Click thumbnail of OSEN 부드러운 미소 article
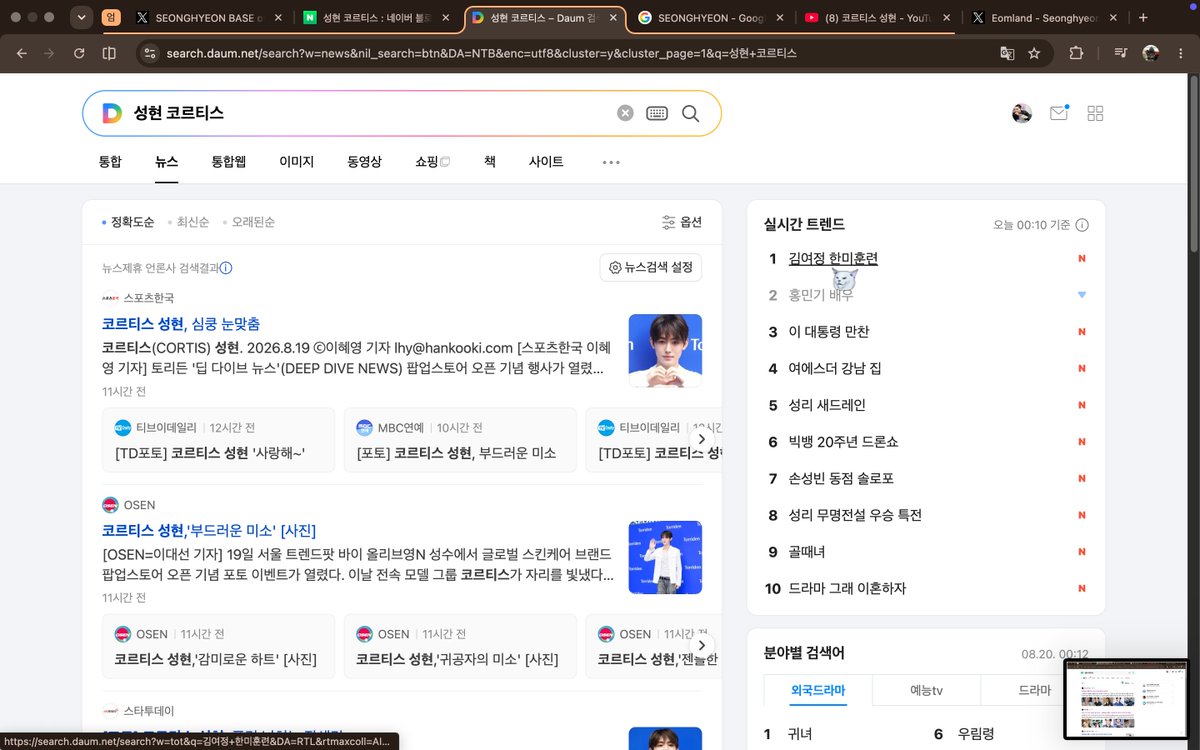Screen dimensions: 1200x750 pyautogui.click(x=665, y=557)
